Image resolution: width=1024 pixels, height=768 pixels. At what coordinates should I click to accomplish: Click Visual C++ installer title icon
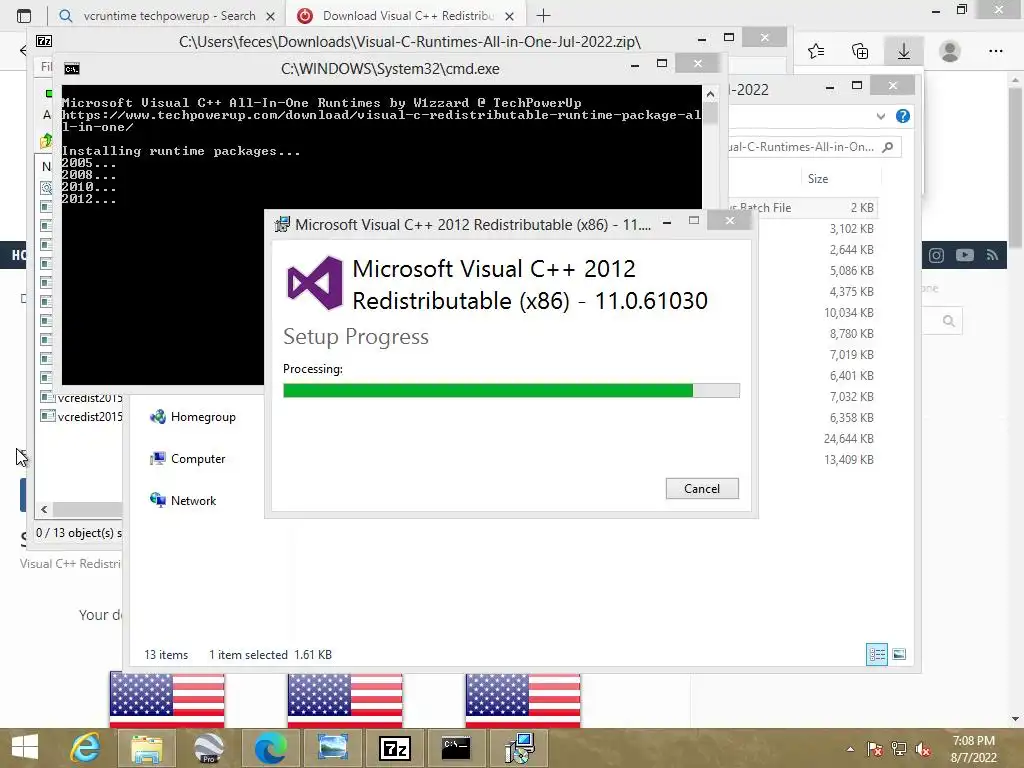[282, 224]
